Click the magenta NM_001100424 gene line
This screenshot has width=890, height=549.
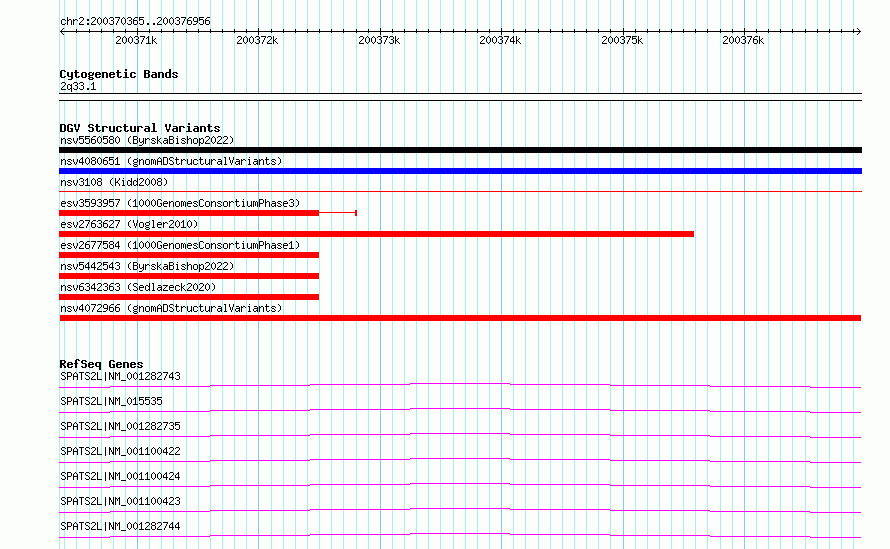(460, 485)
